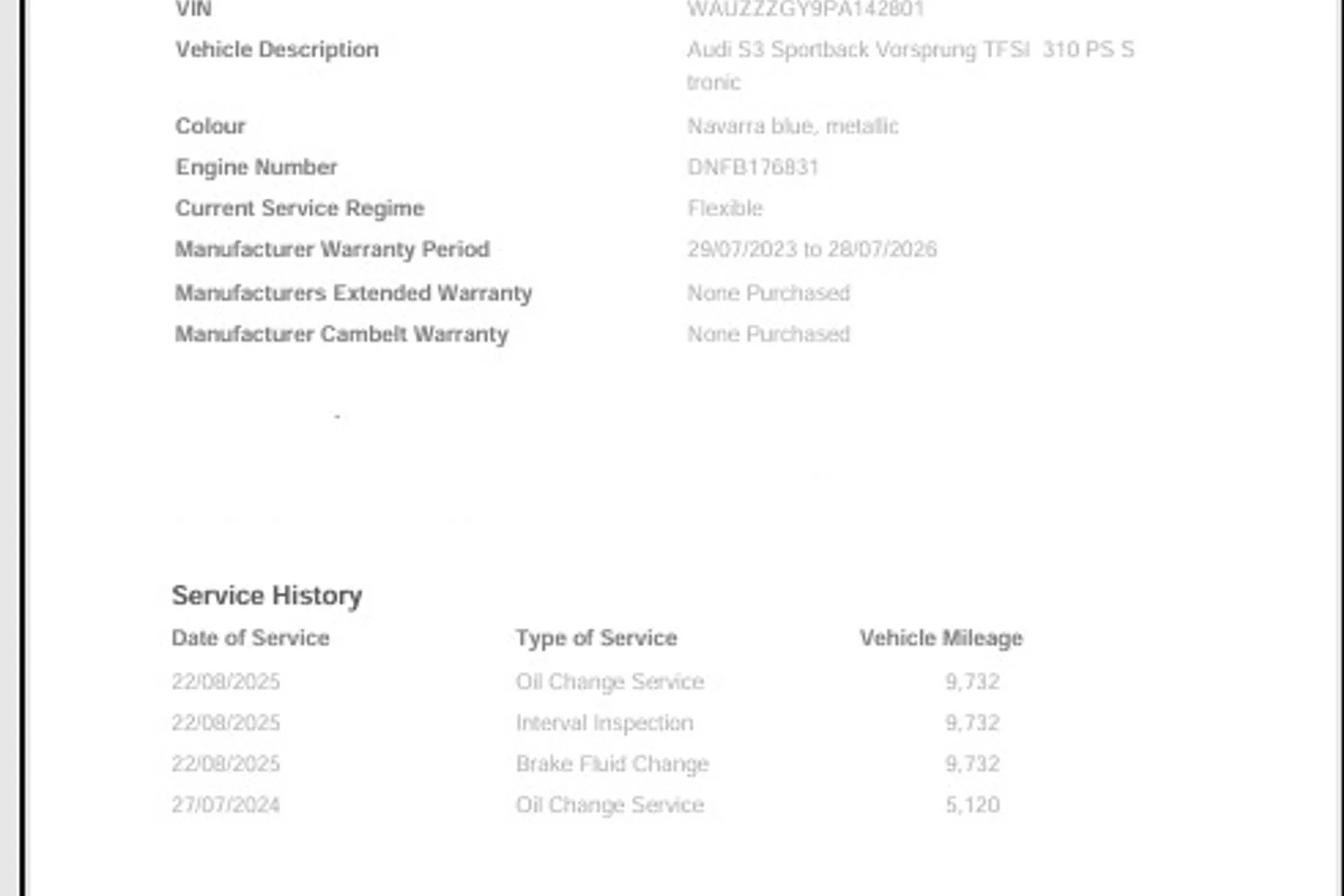Viewport: 1344px width, 896px height.
Task: Click the "Engine Number" label
Action: point(256,167)
